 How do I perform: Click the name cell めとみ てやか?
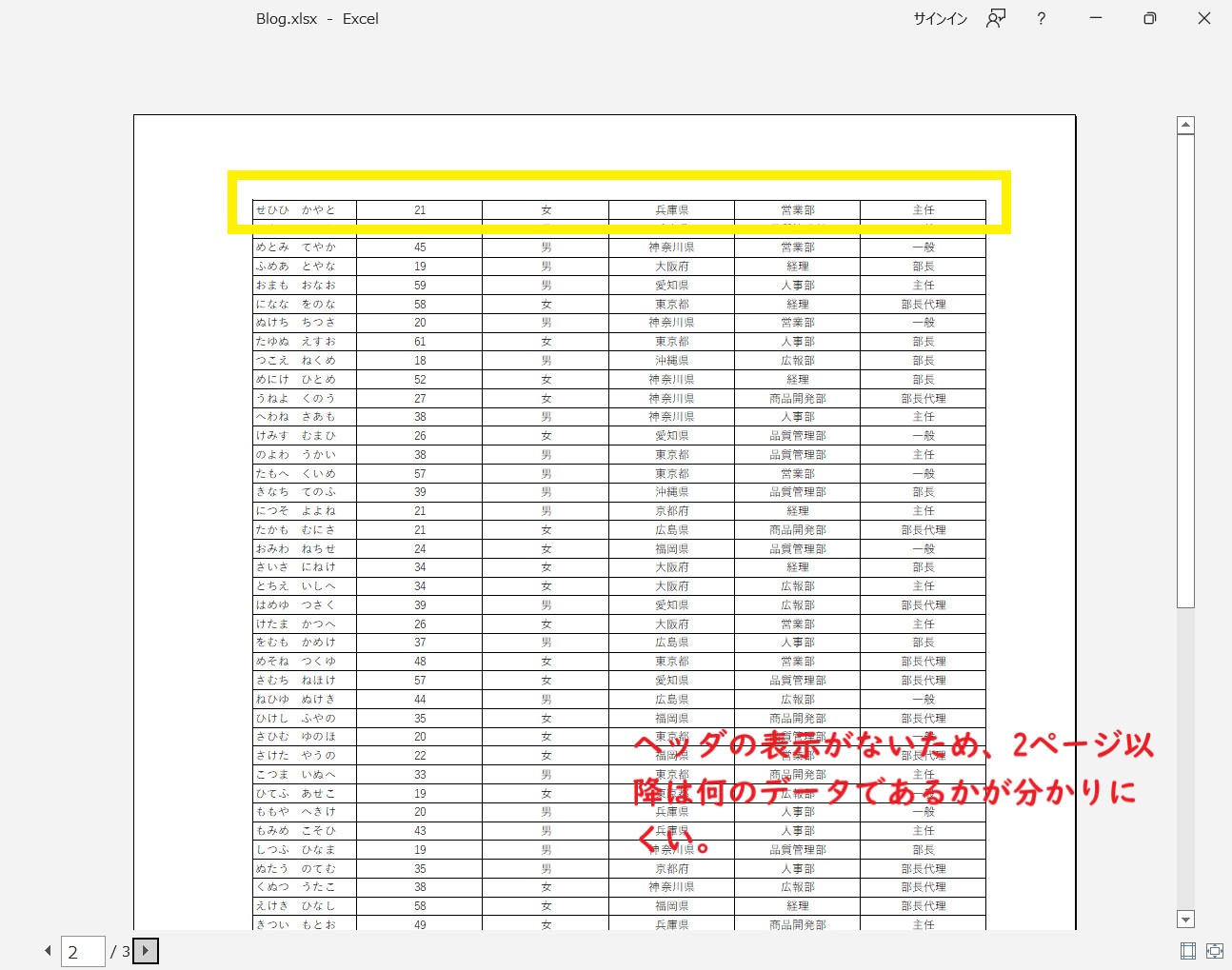(x=305, y=247)
